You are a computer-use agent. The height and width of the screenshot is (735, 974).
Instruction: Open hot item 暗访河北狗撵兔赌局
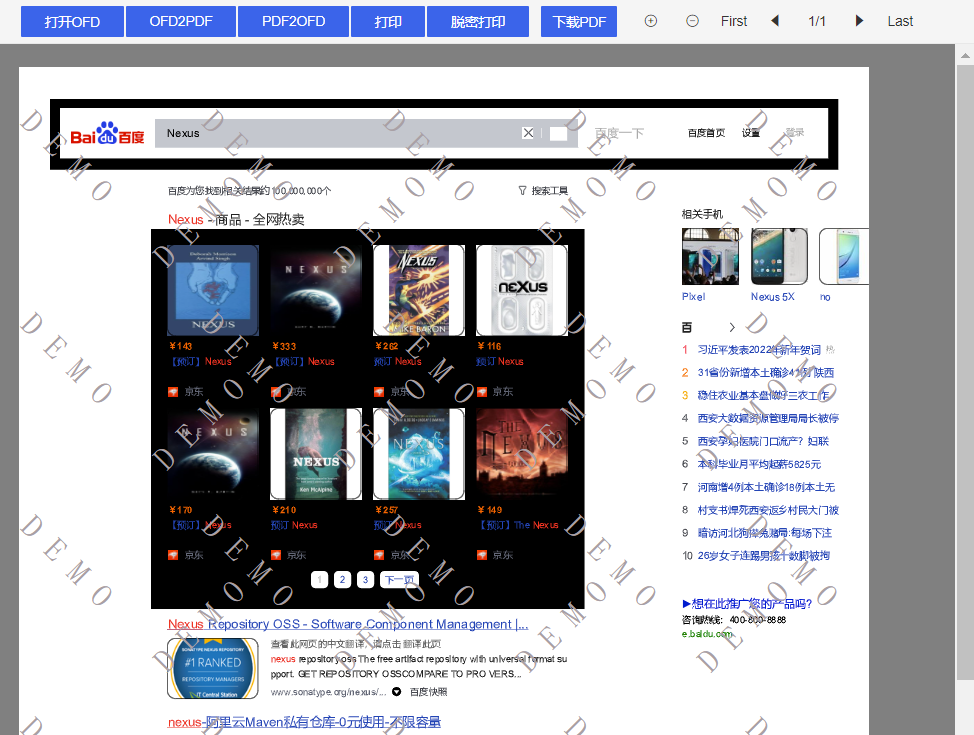[765, 533]
